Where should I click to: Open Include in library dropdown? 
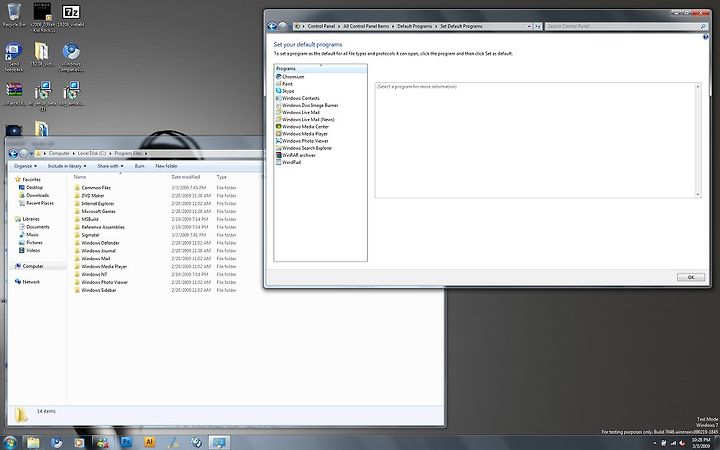tap(67, 166)
